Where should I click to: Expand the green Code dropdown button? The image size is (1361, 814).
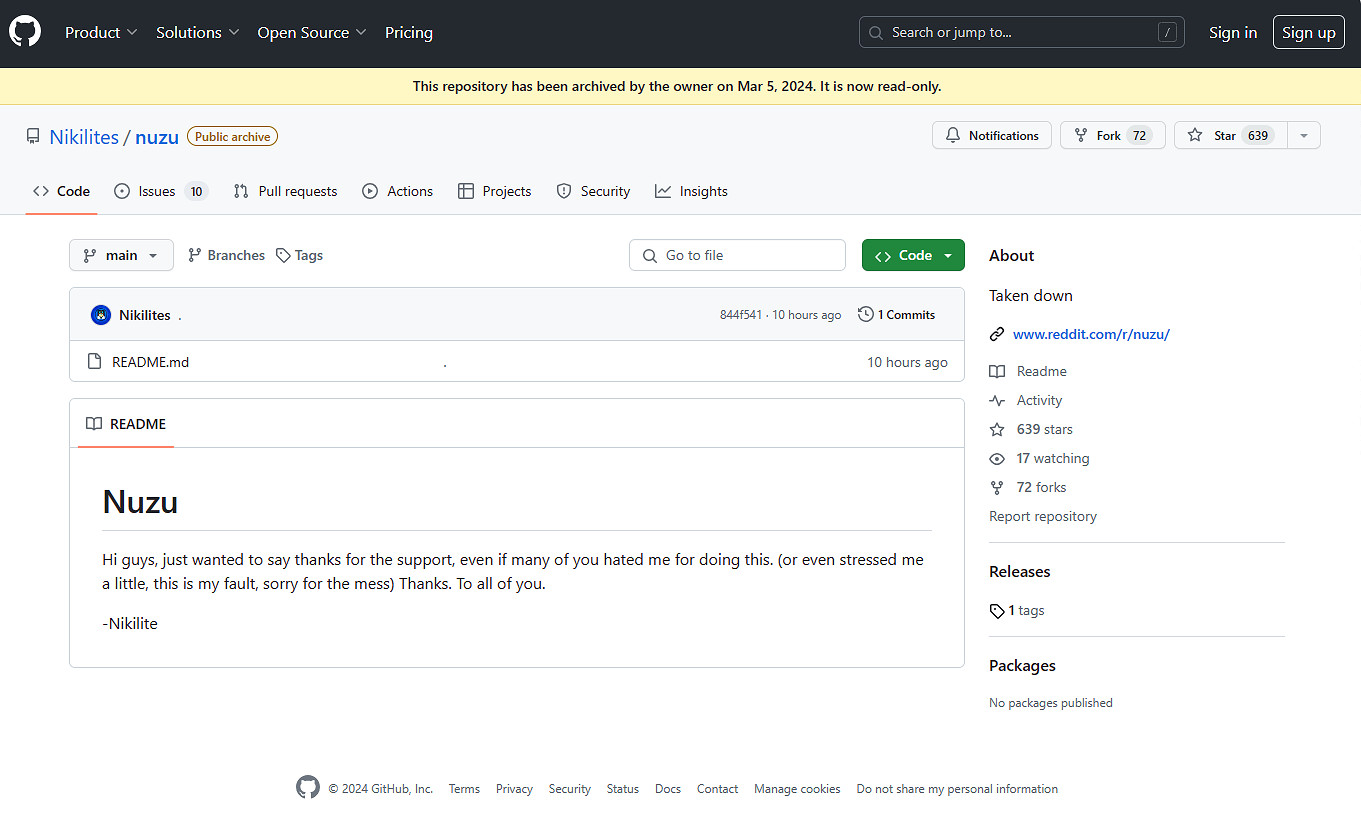(913, 255)
